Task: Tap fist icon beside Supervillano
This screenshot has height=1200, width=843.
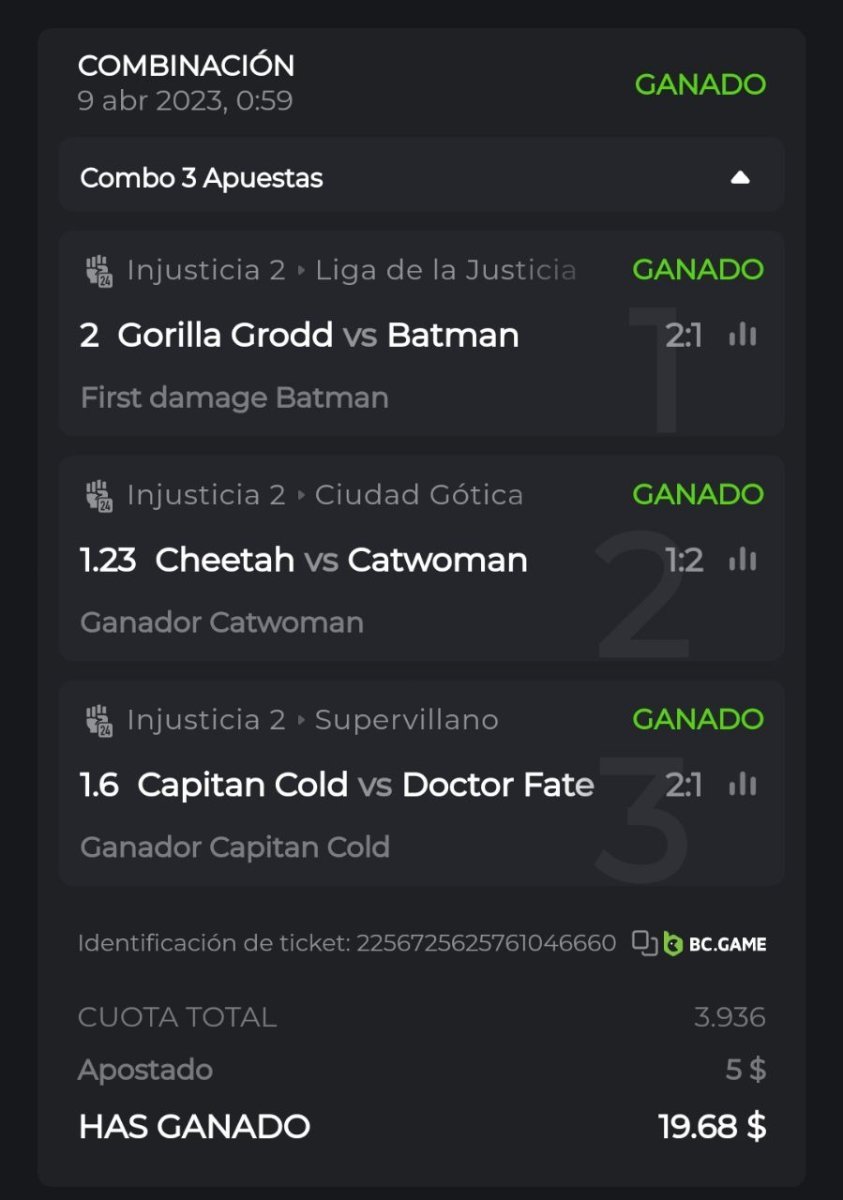Action: tap(99, 721)
